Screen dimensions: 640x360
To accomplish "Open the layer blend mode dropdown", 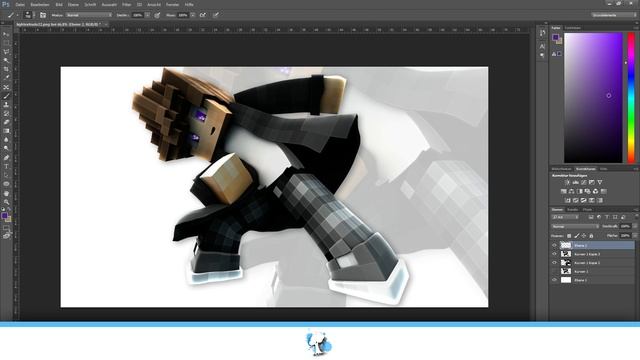I will coord(575,227).
